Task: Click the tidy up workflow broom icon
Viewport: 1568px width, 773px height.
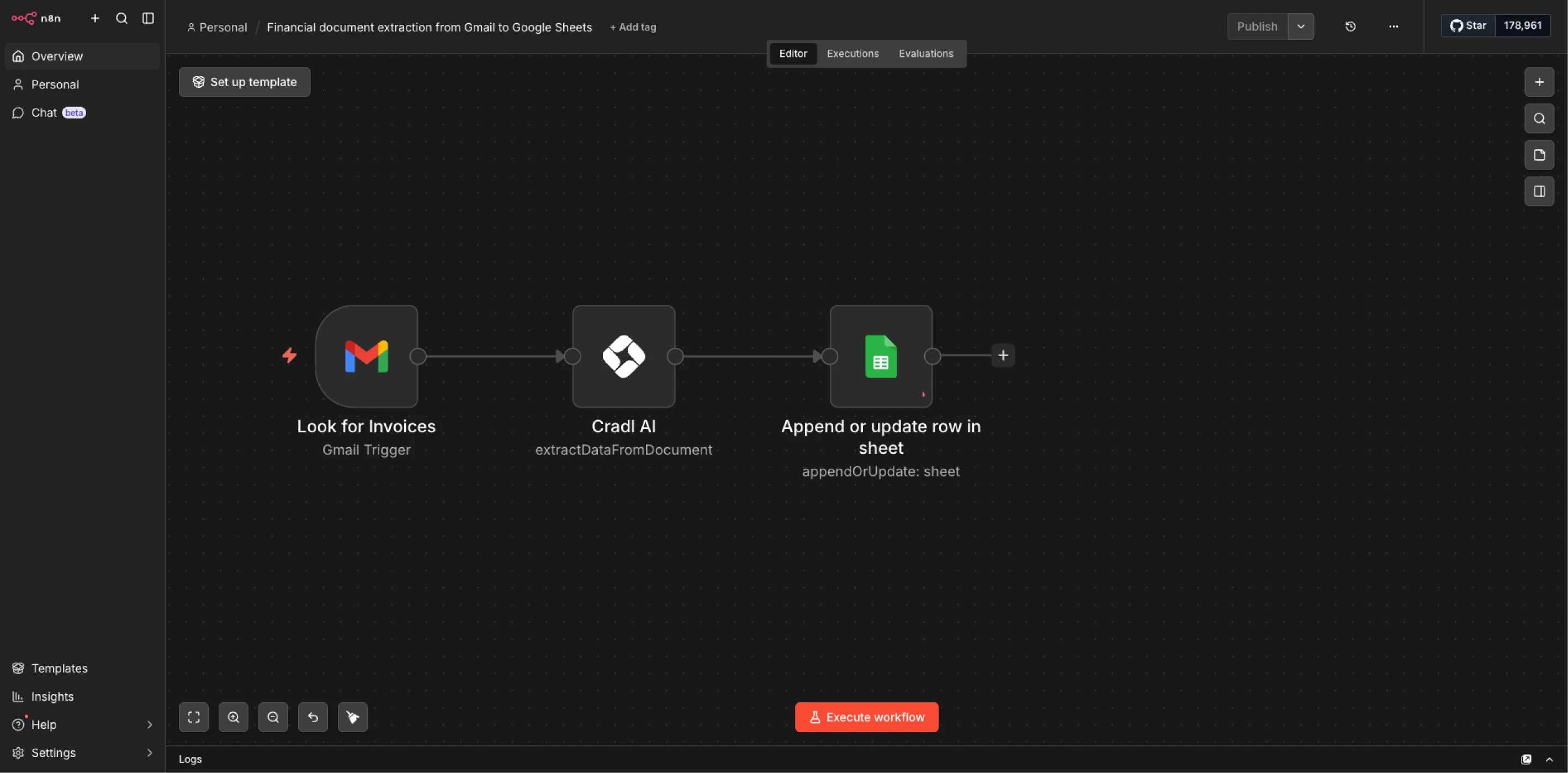Action: pos(352,717)
